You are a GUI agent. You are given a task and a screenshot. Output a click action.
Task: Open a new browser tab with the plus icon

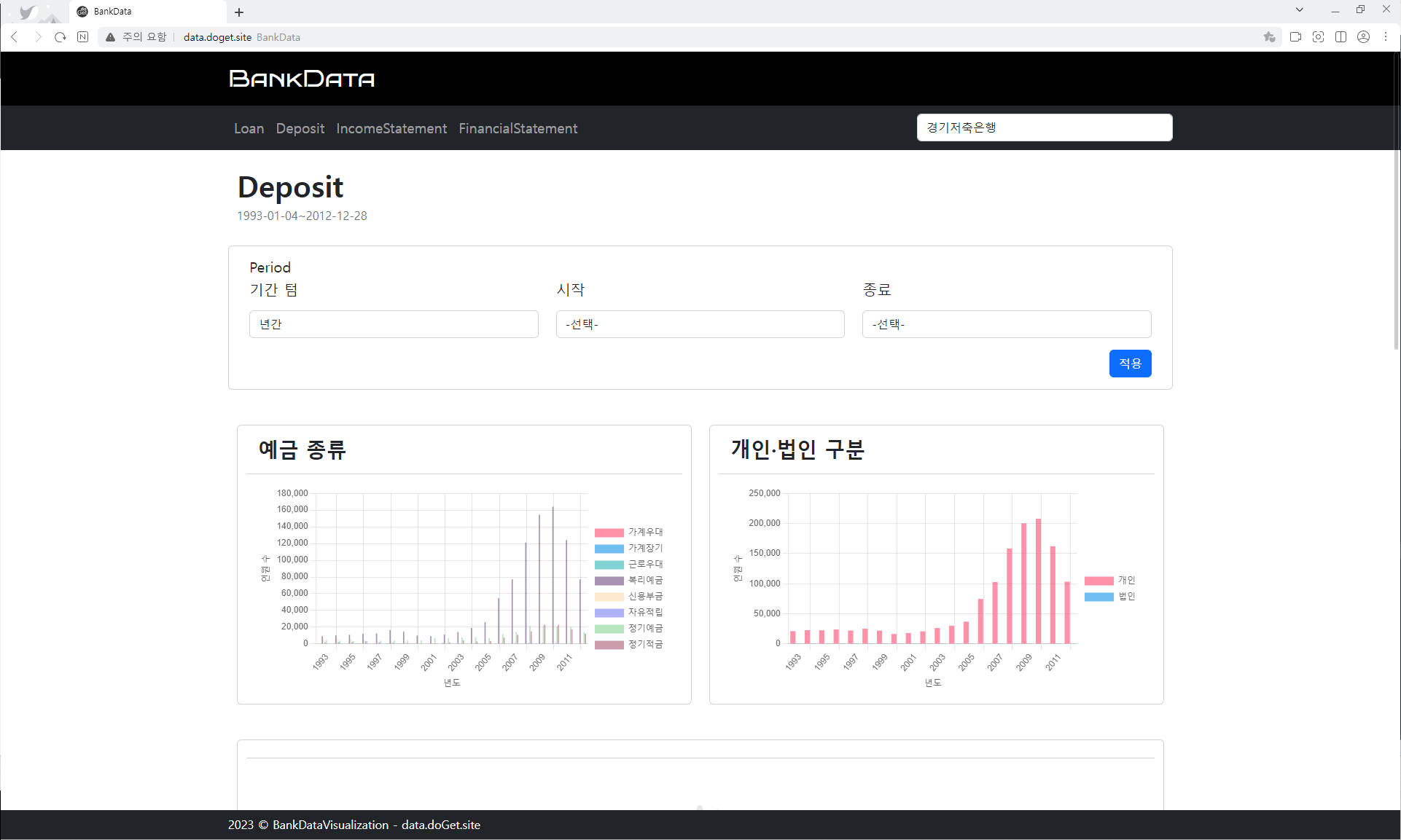(x=239, y=12)
